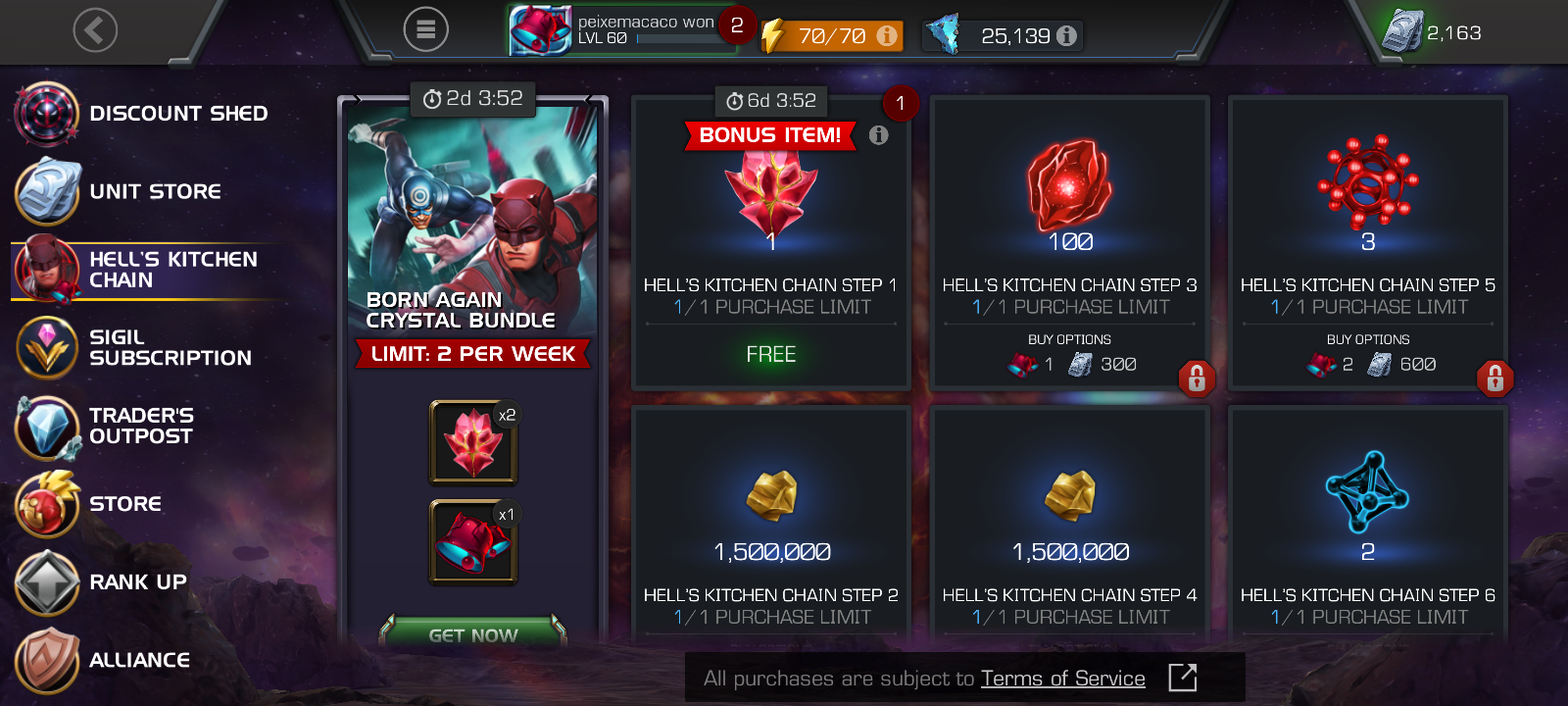Tap locked padlock on Chain Step 3
The height and width of the screenshot is (706, 1568).
point(1197,378)
